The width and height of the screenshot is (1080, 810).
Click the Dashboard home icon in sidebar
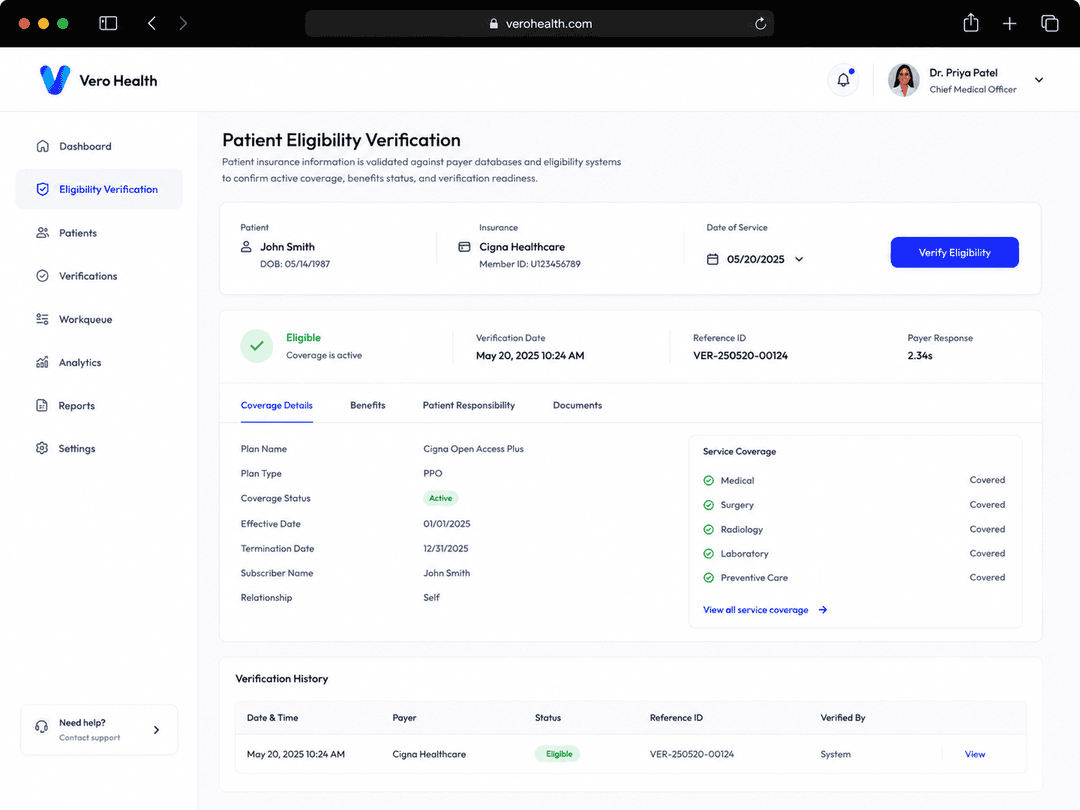coord(43,146)
